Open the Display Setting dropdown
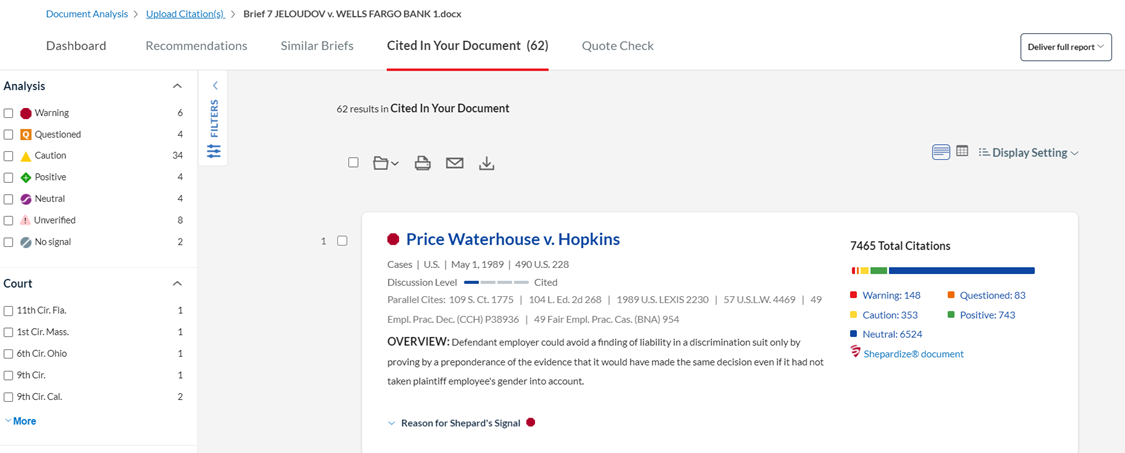The width and height of the screenshot is (1125, 453). pos(1028,153)
